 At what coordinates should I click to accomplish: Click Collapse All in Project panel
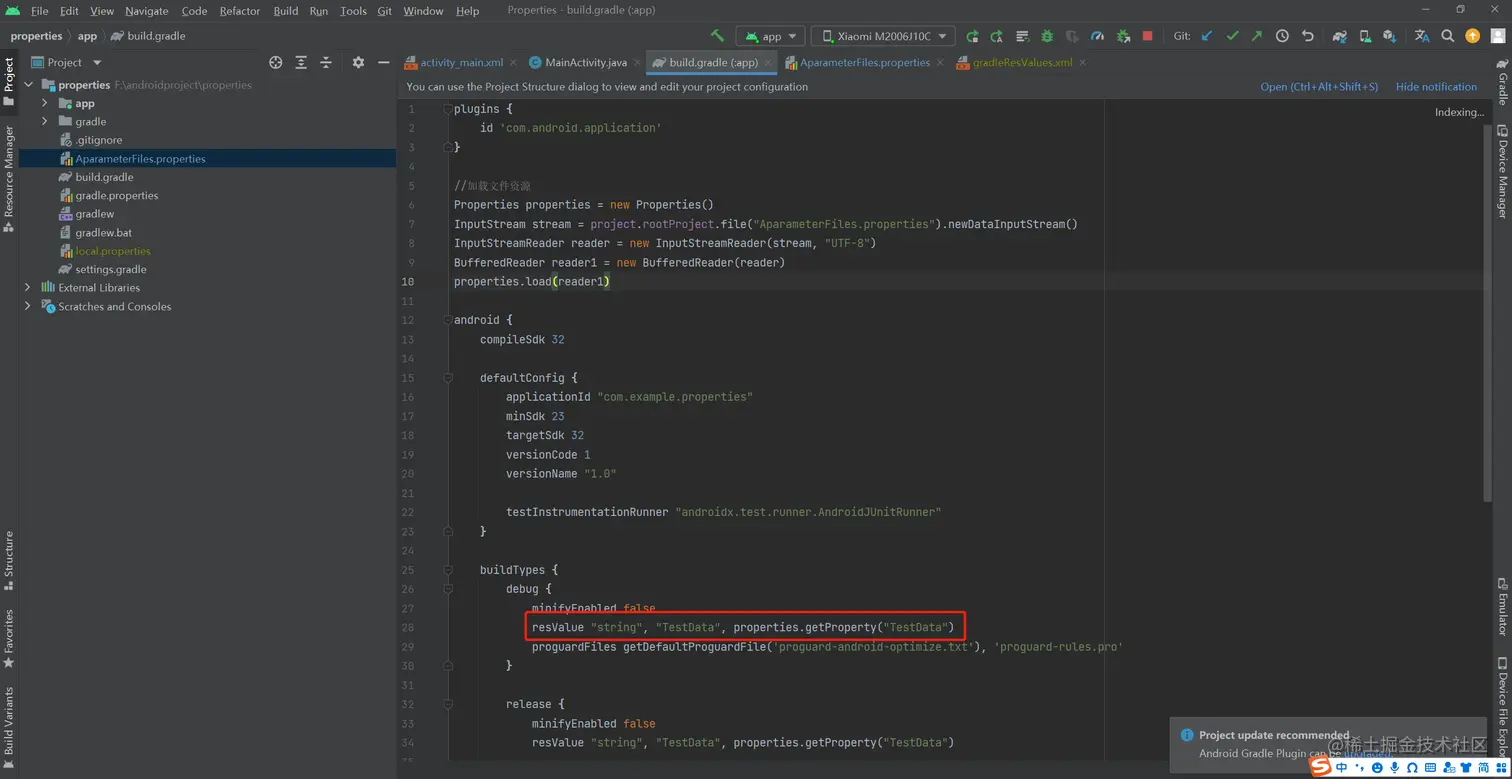[326, 62]
